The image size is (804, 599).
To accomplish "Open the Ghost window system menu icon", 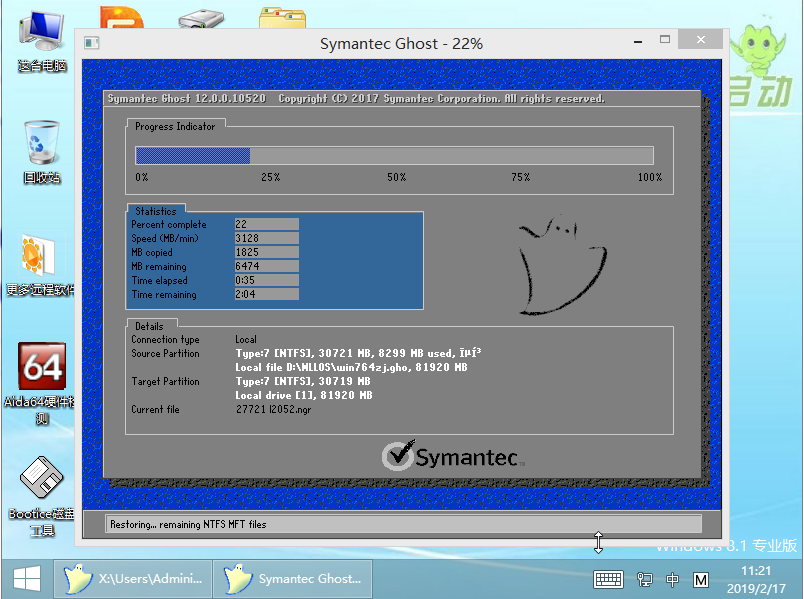I will (x=92, y=43).
